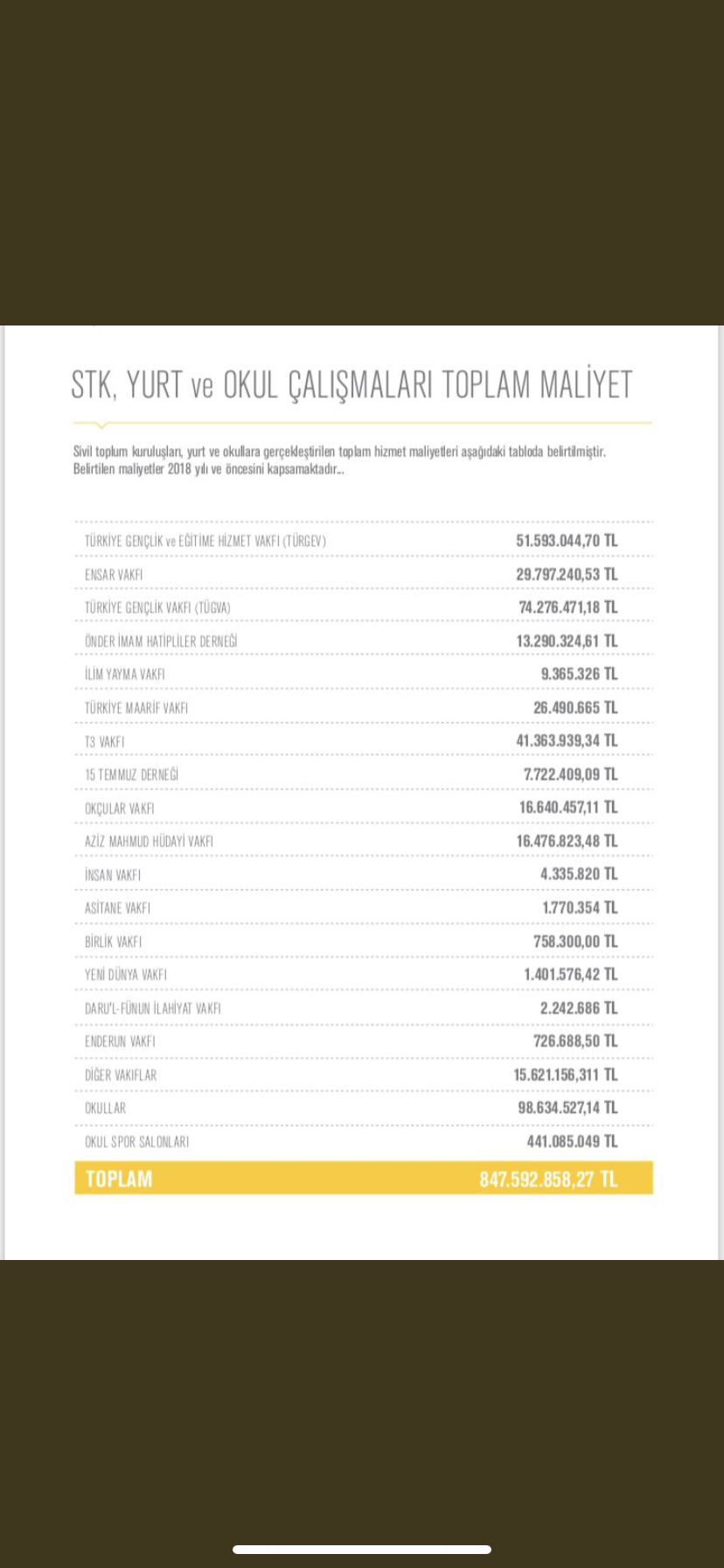Select the AZİZ MAHMUD HÜDAYİ VAKFI label

[149, 842]
